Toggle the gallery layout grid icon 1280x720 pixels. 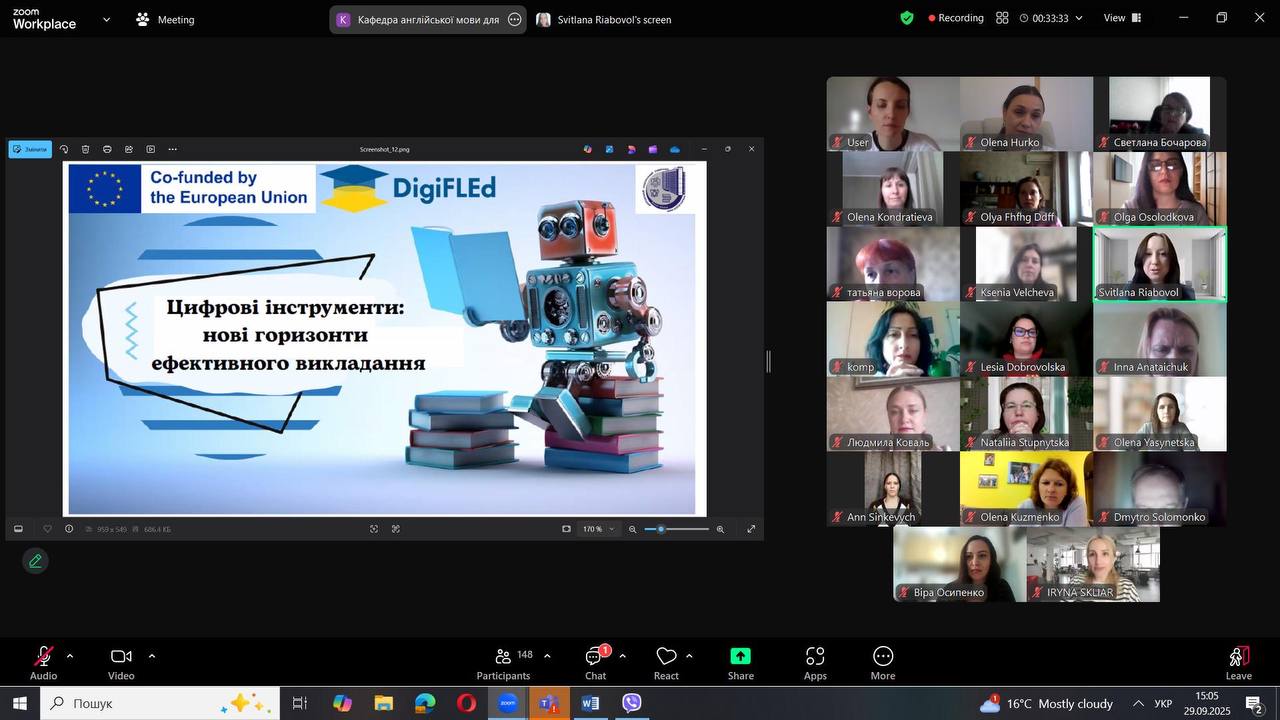tap(1002, 18)
